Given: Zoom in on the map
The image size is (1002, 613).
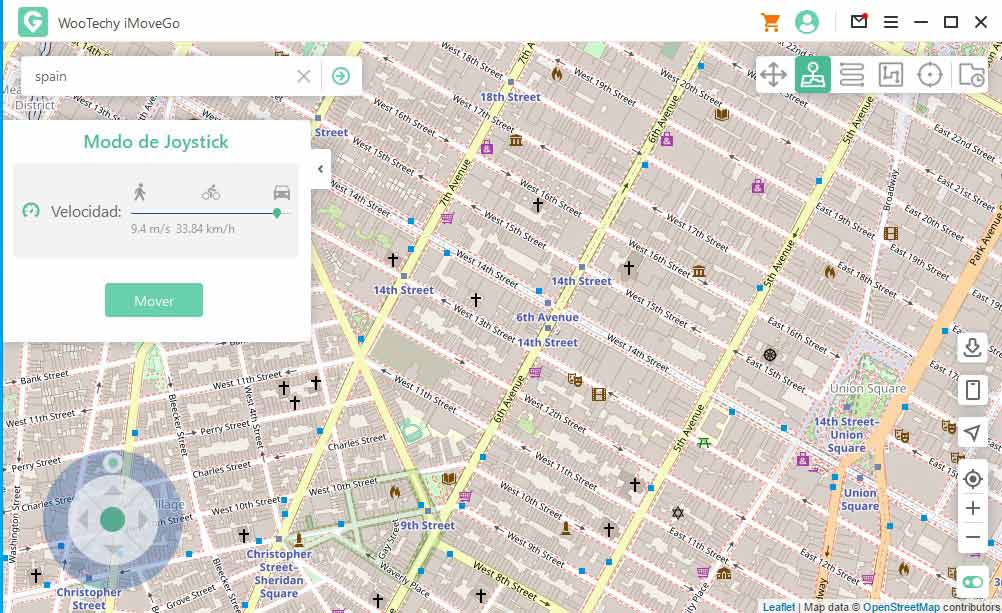Looking at the screenshot, I should 972,508.
